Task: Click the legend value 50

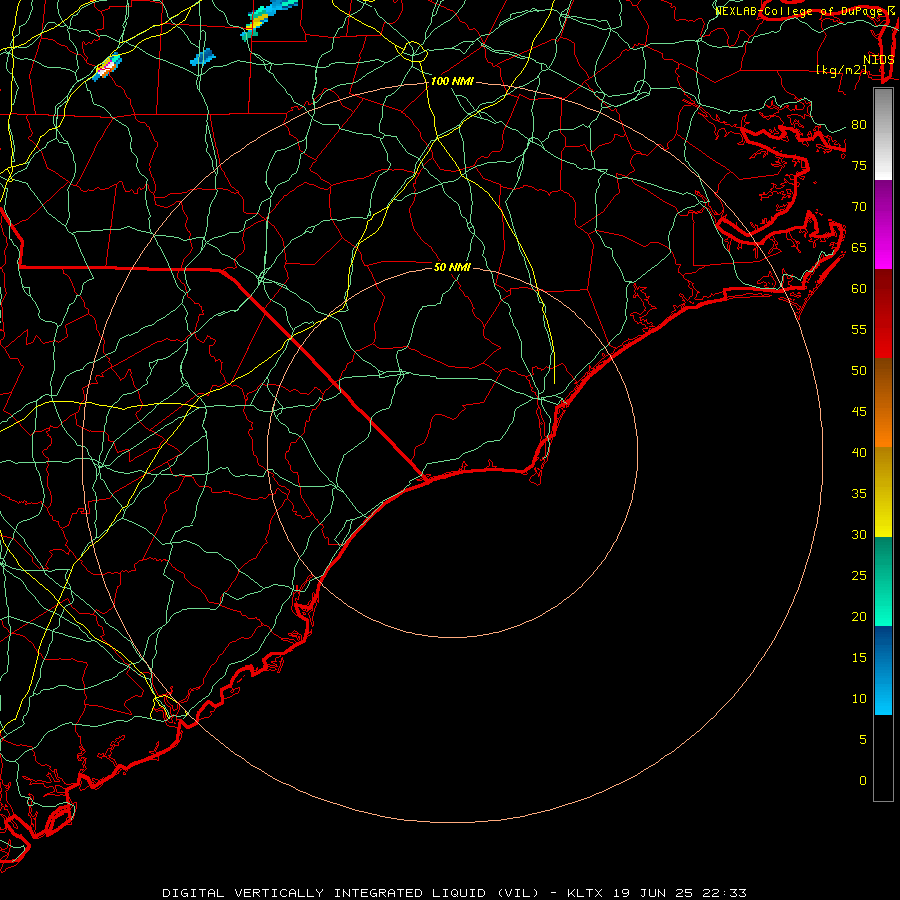Action: click(859, 370)
